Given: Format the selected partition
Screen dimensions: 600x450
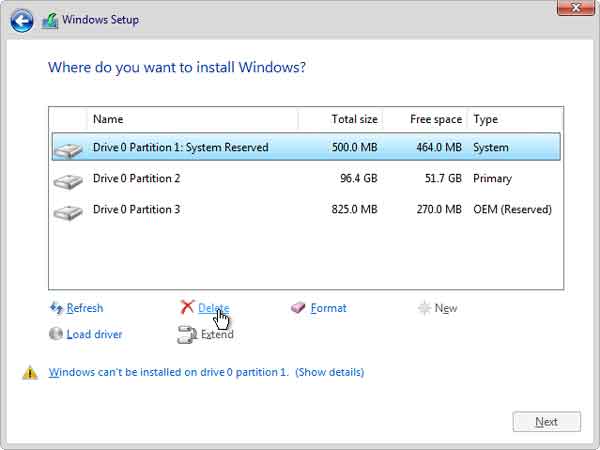Looking at the screenshot, I should (x=328, y=308).
